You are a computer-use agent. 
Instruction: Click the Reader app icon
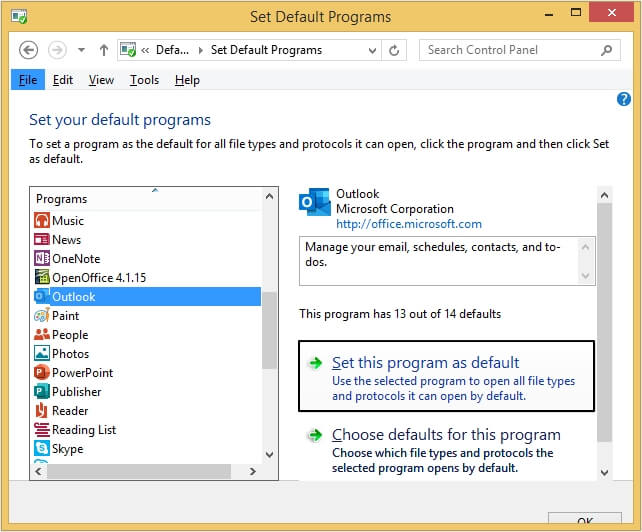(x=42, y=410)
